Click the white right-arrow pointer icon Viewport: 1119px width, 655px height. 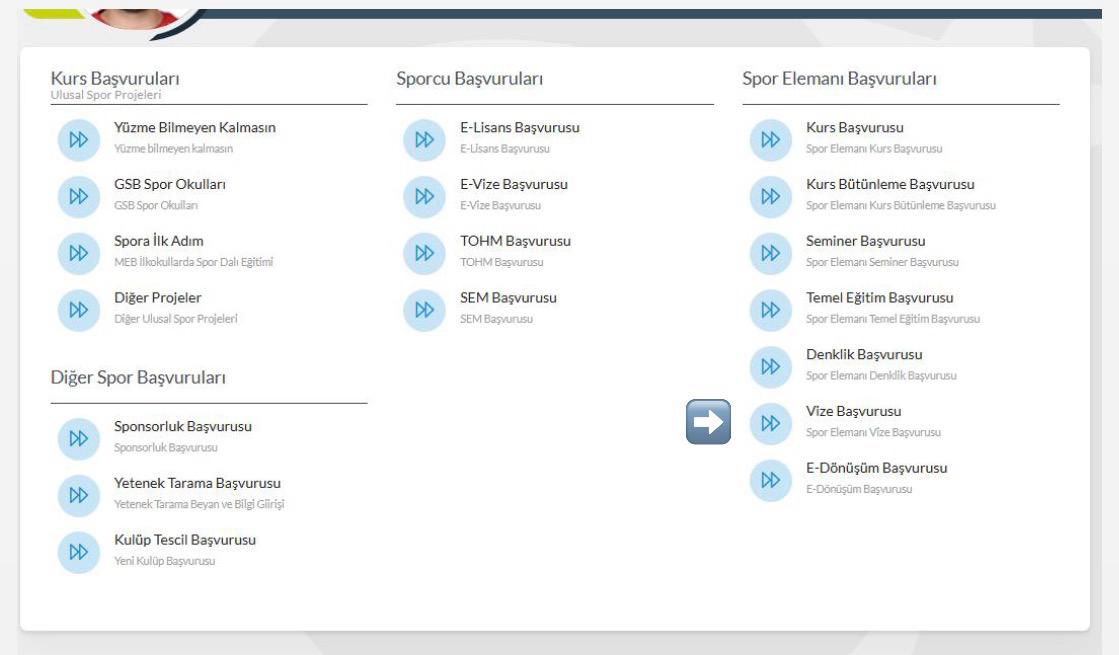(708, 422)
